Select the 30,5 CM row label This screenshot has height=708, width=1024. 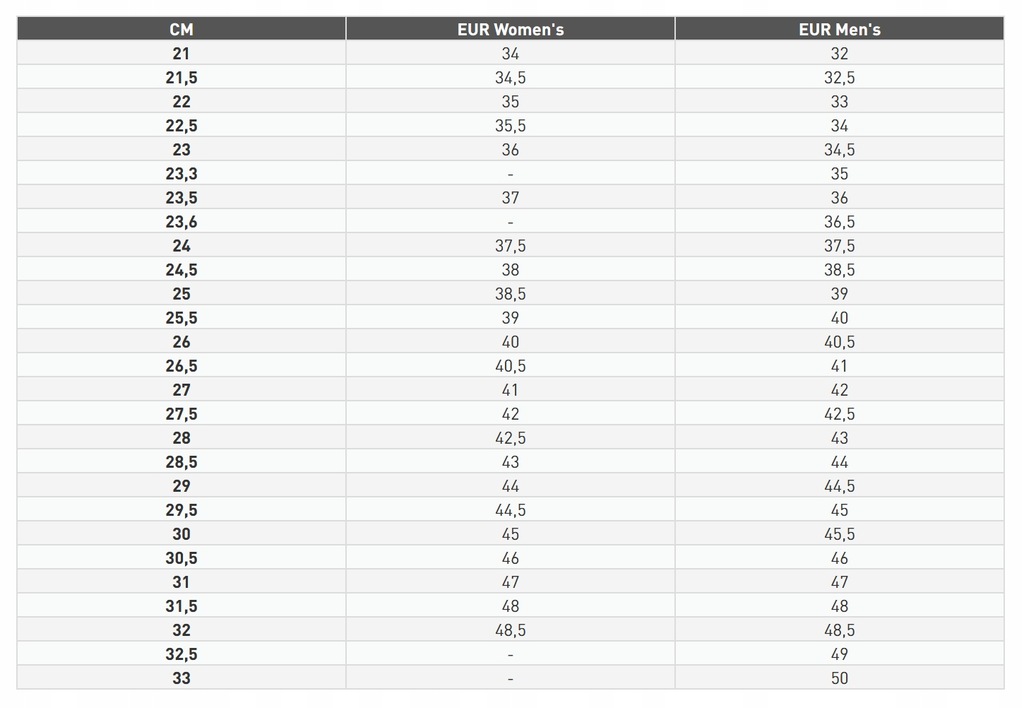pos(181,558)
